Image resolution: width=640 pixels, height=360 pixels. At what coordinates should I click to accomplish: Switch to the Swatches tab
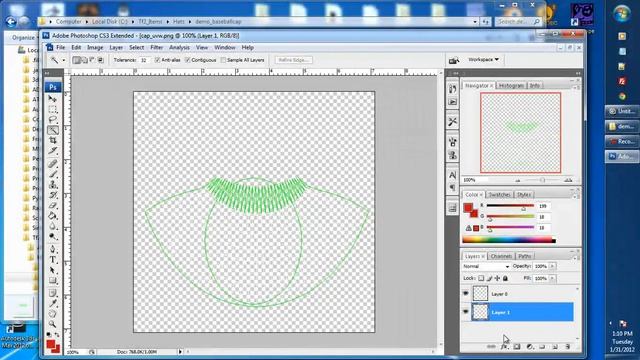[499, 195]
